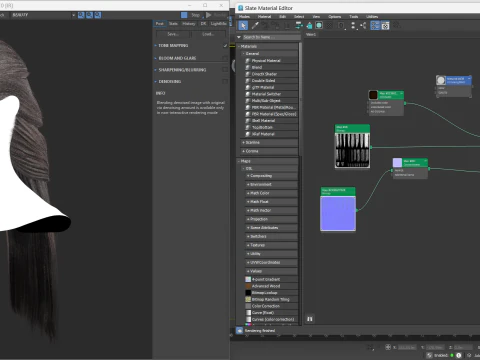Click the Search by Name field
The image size is (480, 360).
pos(271,37)
